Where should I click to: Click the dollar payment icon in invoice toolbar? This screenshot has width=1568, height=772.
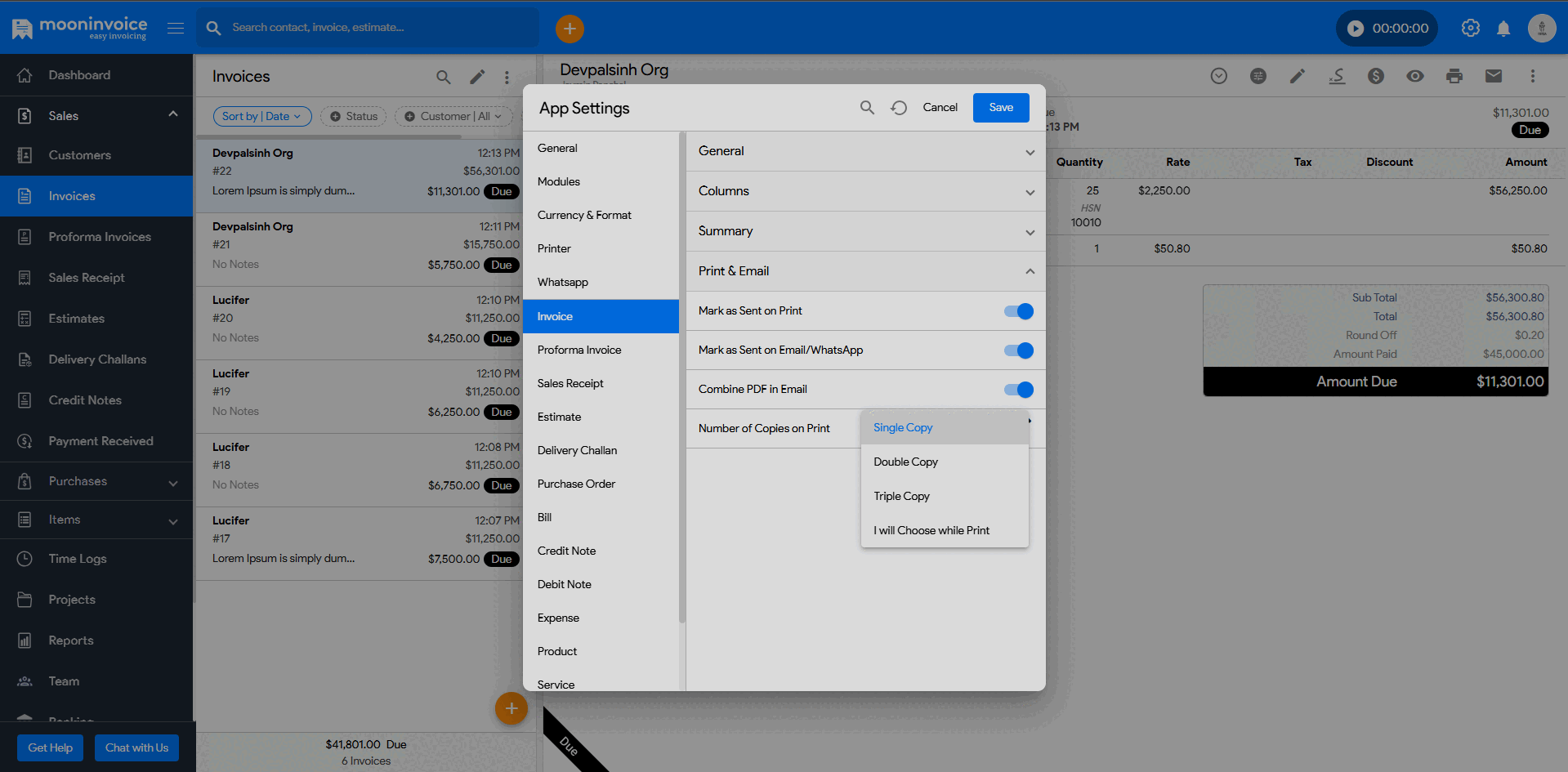click(1376, 76)
